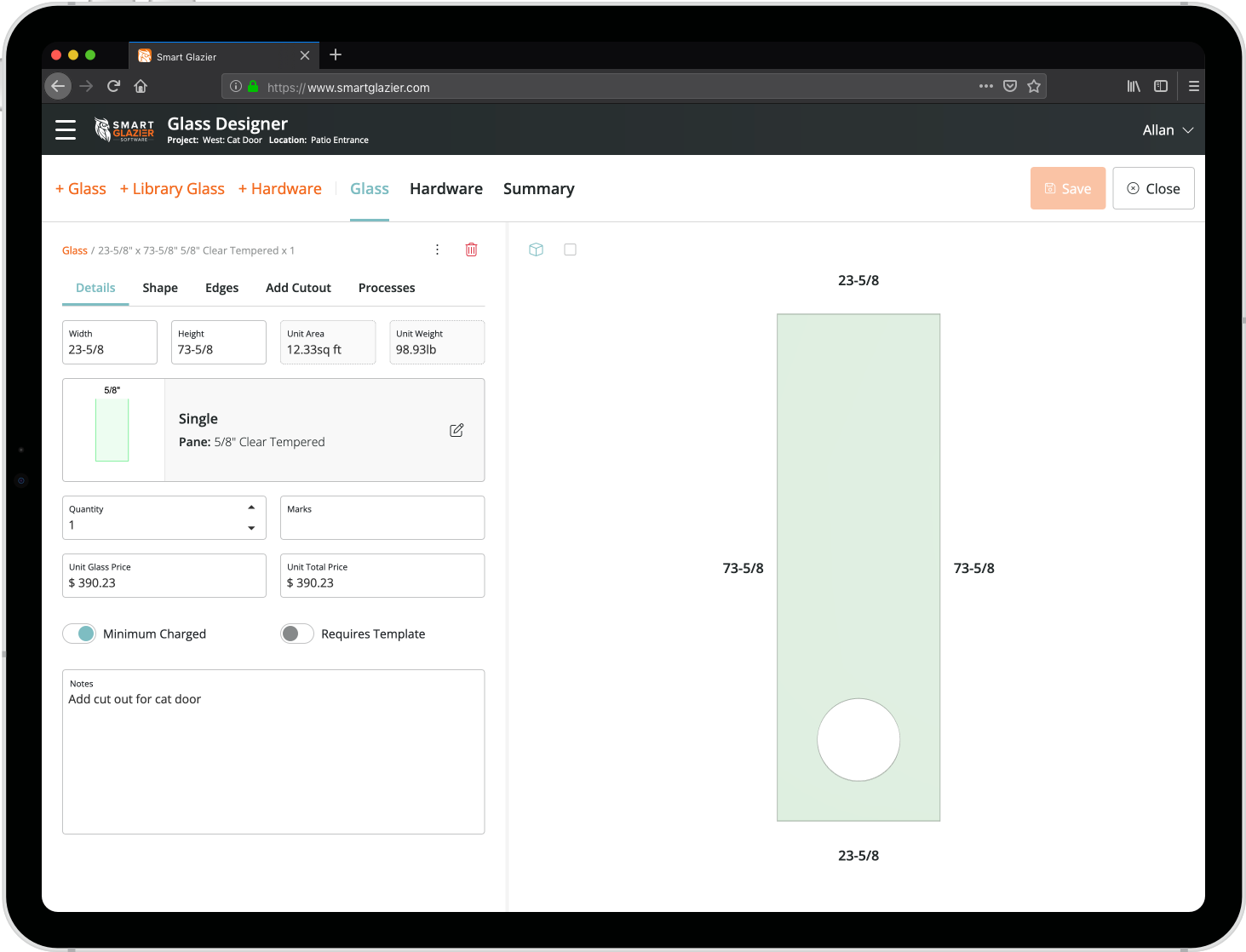Open browser library
Screen dimensions: 1246x952
(x=1134, y=86)
